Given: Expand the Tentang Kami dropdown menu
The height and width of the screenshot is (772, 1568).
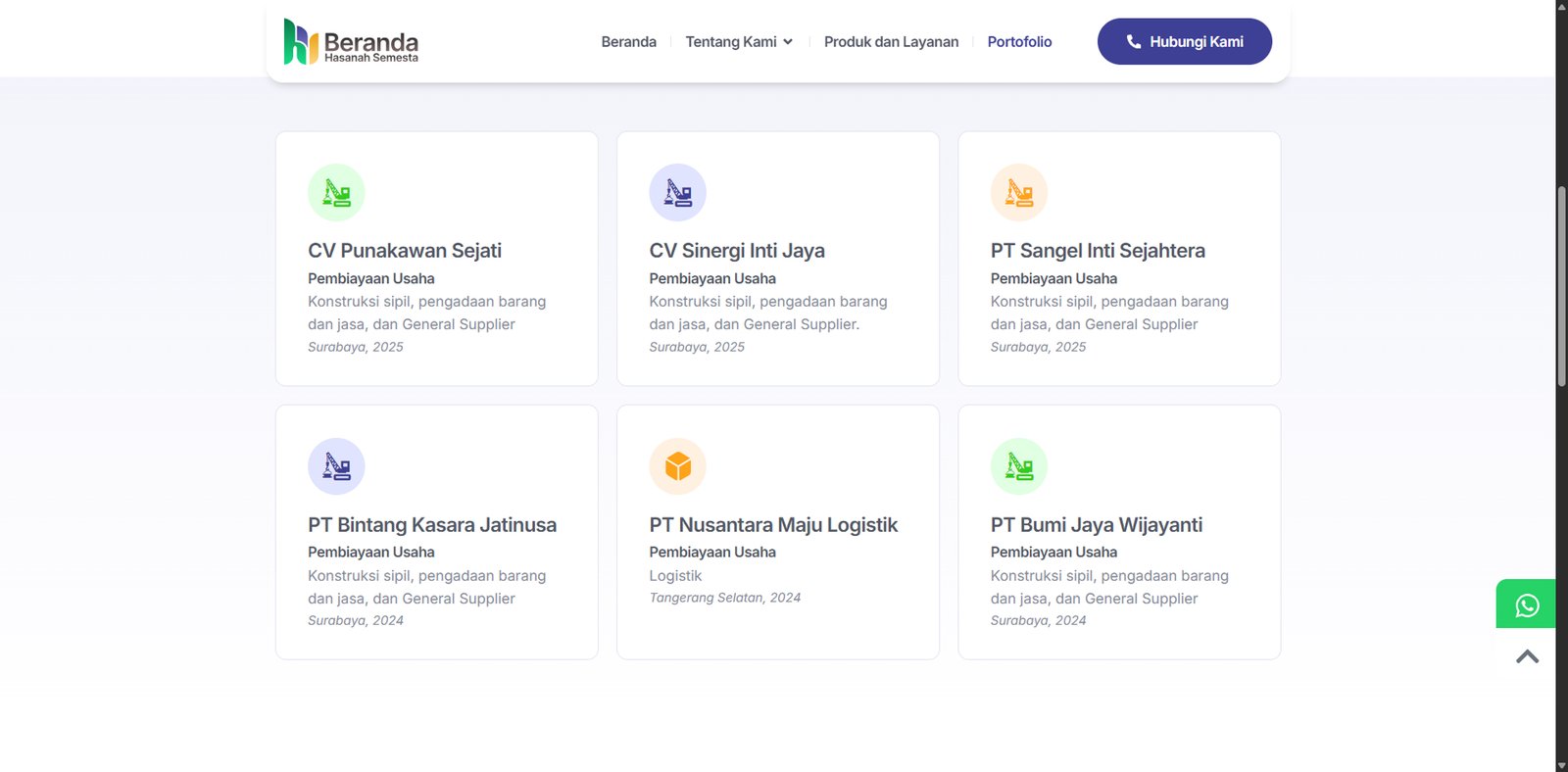Looking at the screenshot, I should (739, 42).
